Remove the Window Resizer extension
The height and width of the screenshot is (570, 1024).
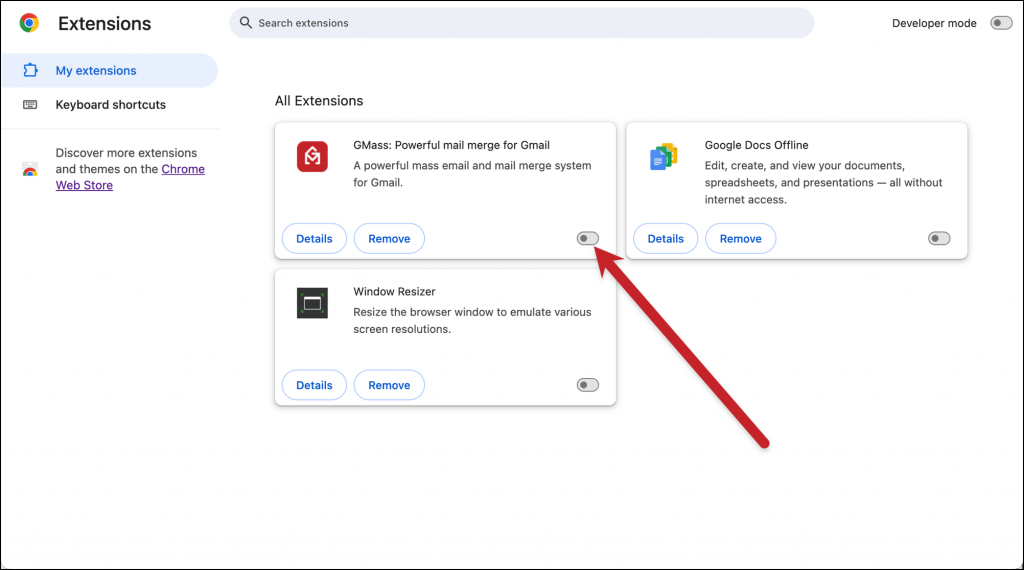(x=389, y=385)
